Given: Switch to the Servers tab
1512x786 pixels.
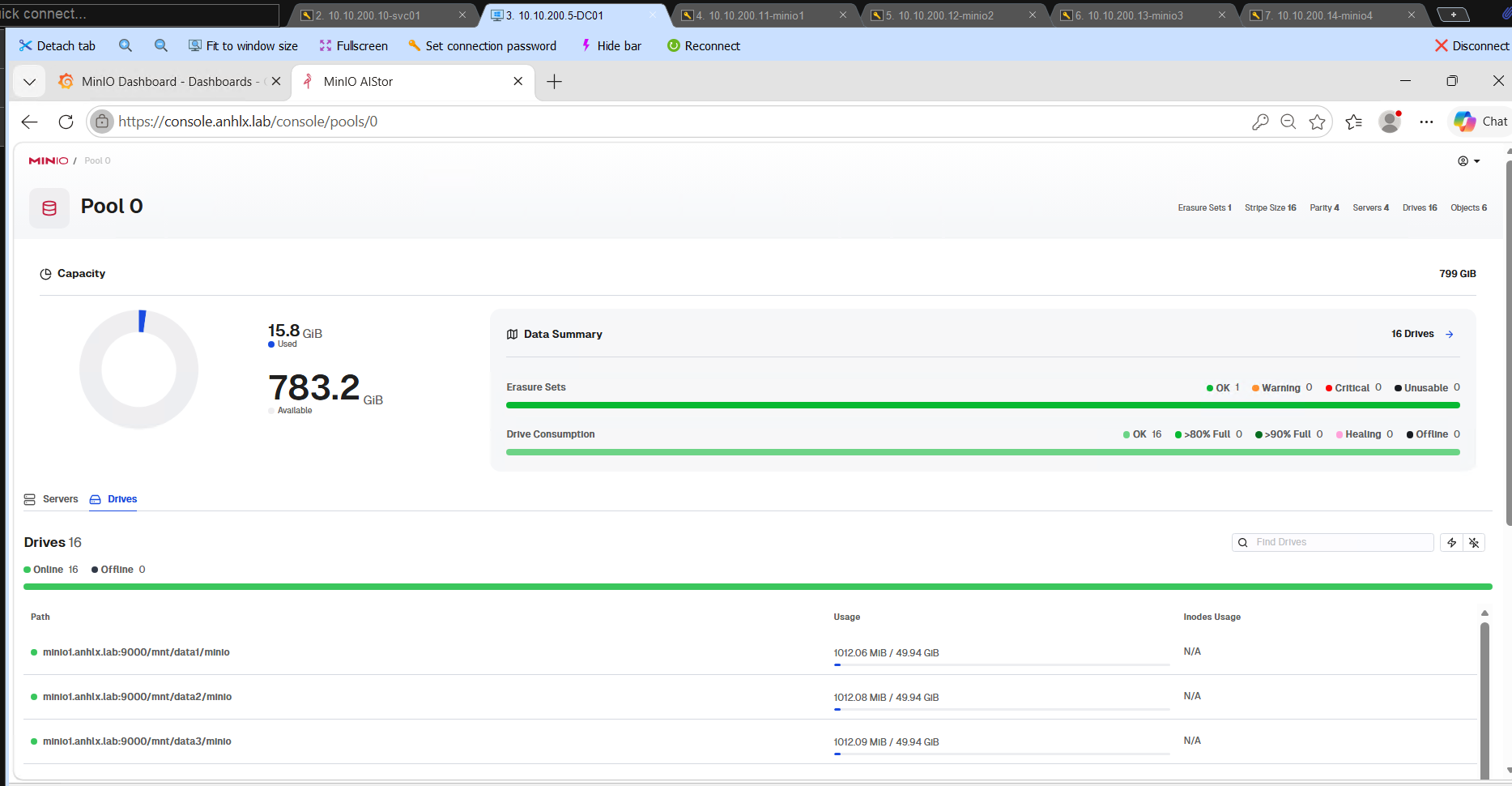Looking at the screenshot, I should [x=51, y=499].
